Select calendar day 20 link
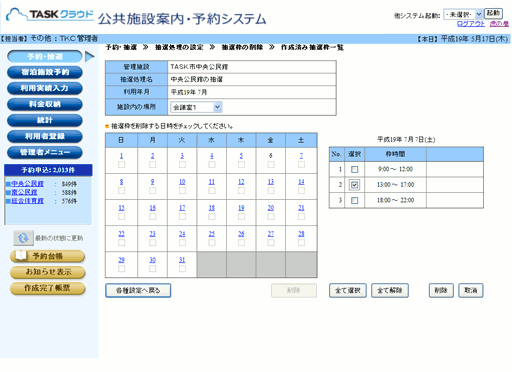Viewport: 512px width, 372px height. coord(271,208)
